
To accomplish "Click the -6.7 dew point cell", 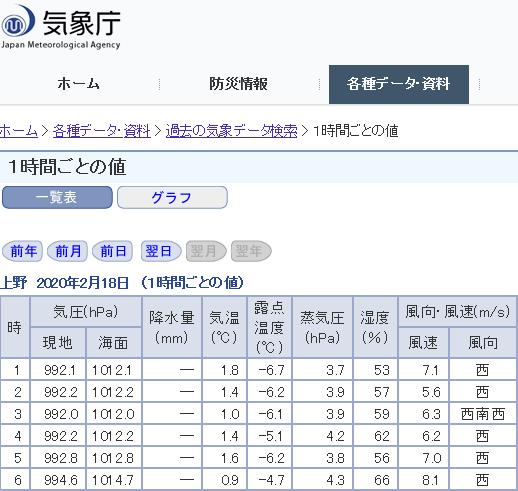I will [x=270, y=369].
